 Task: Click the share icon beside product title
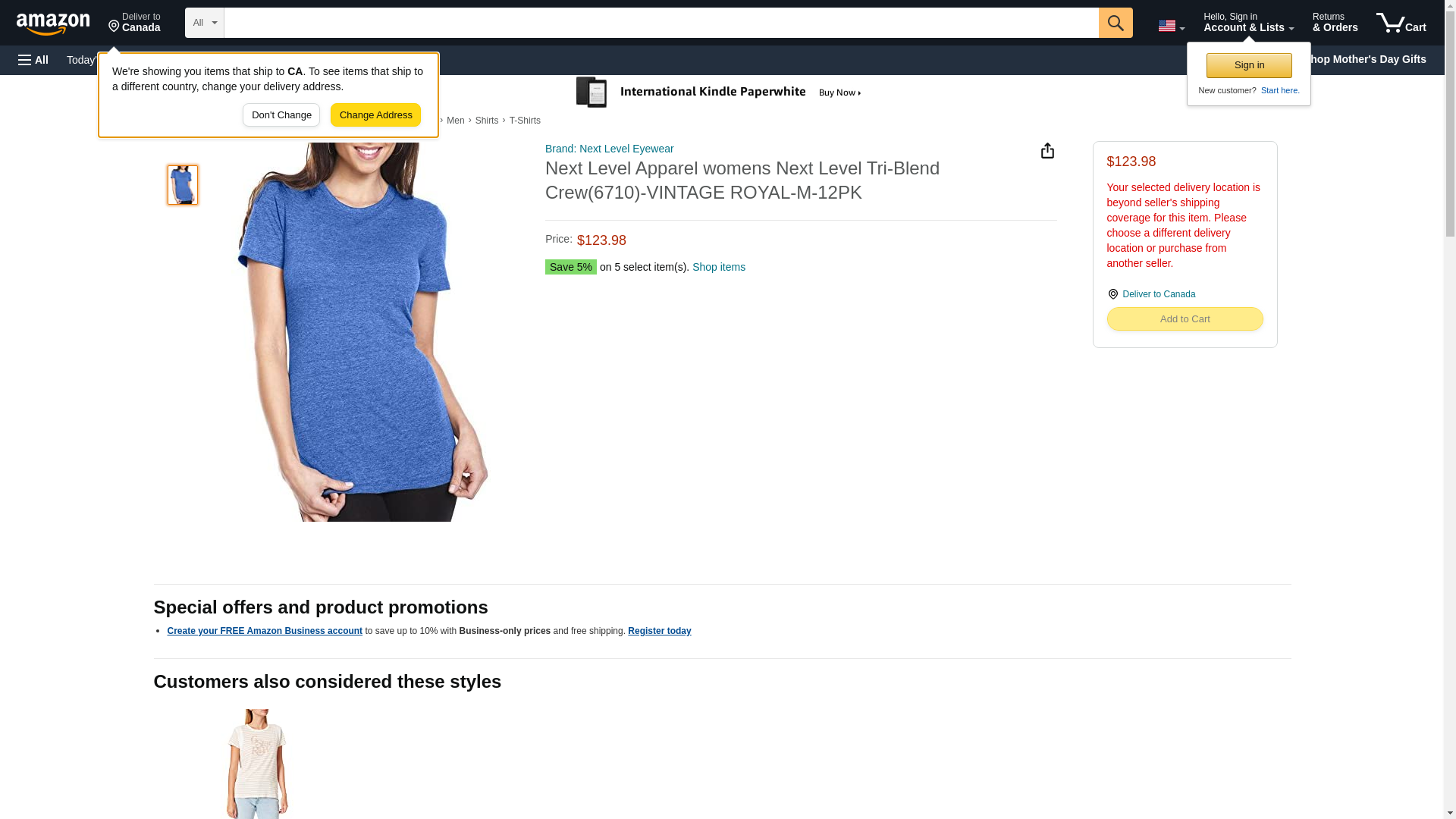tap(1047, 151)
